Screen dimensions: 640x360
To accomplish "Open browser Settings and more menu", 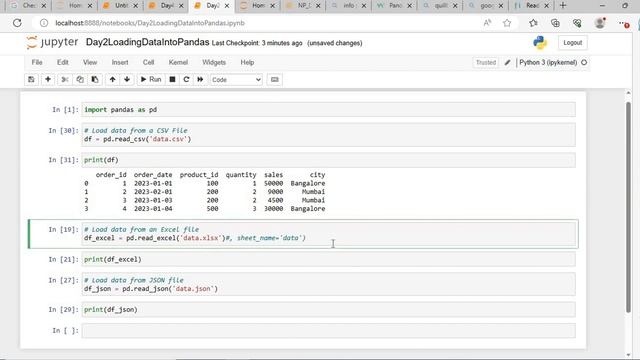I will pyautogui.click(x=623, y=23).
